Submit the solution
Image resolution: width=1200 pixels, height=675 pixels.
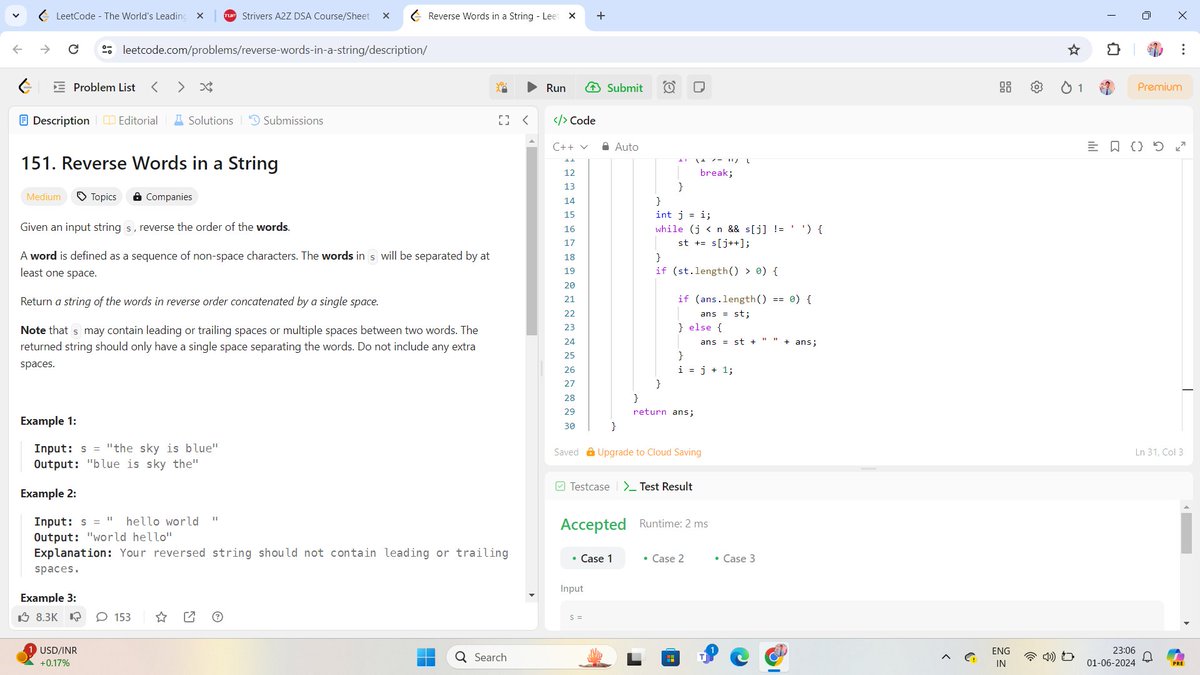click(x=614, y=88)
